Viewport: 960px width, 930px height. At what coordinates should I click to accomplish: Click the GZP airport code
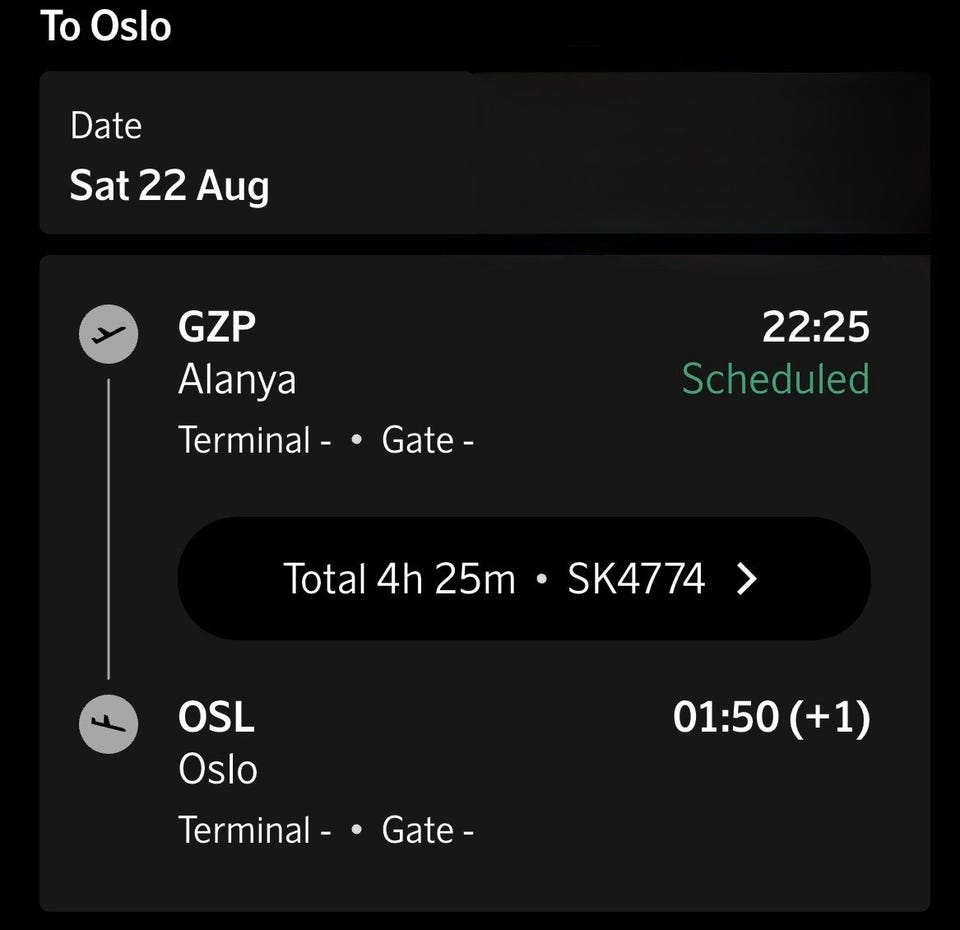(217, 327)
